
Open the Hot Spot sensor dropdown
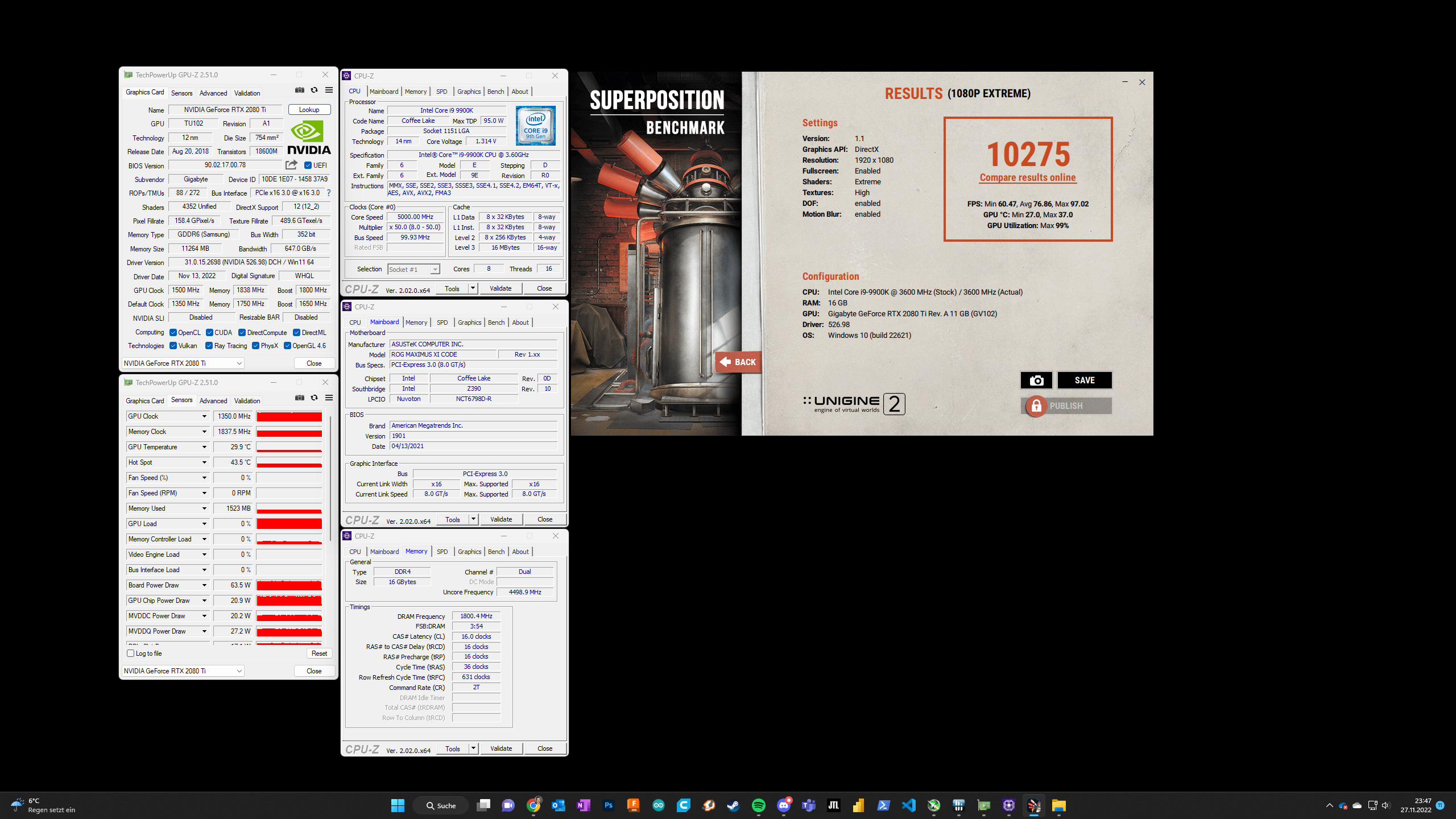point(204,462)
